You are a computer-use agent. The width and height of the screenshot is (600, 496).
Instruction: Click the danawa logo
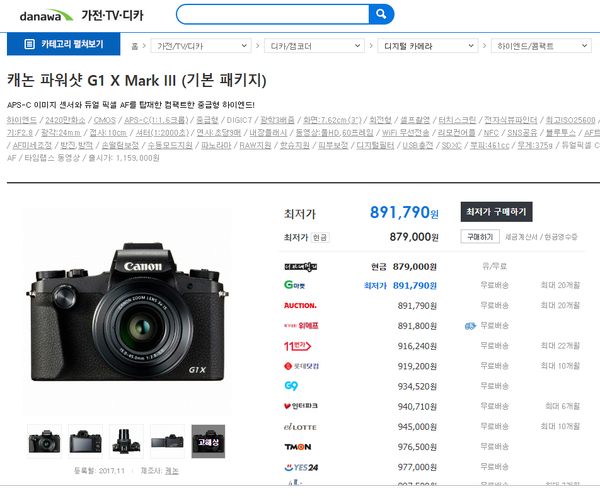click(46, 16)
